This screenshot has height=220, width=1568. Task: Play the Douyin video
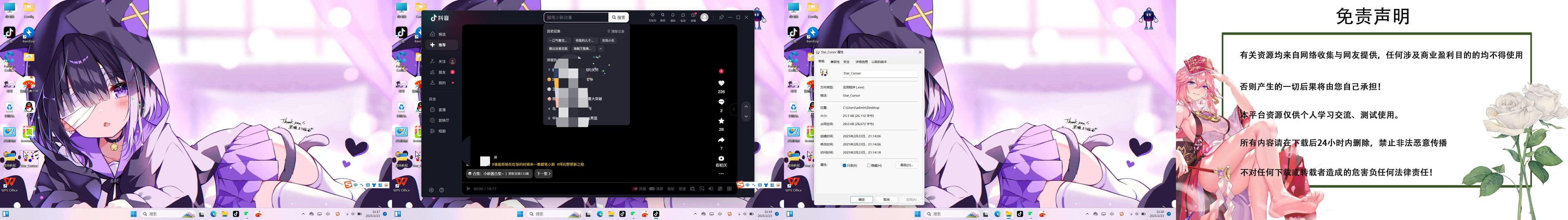(468, 189)
